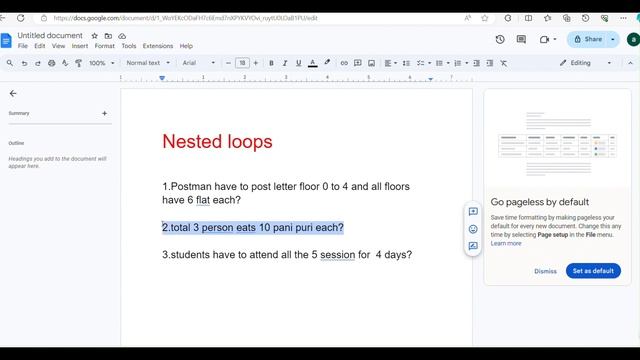640x360 pixels.
Task: Expand the Share options arrow
Action: (613, 40)
